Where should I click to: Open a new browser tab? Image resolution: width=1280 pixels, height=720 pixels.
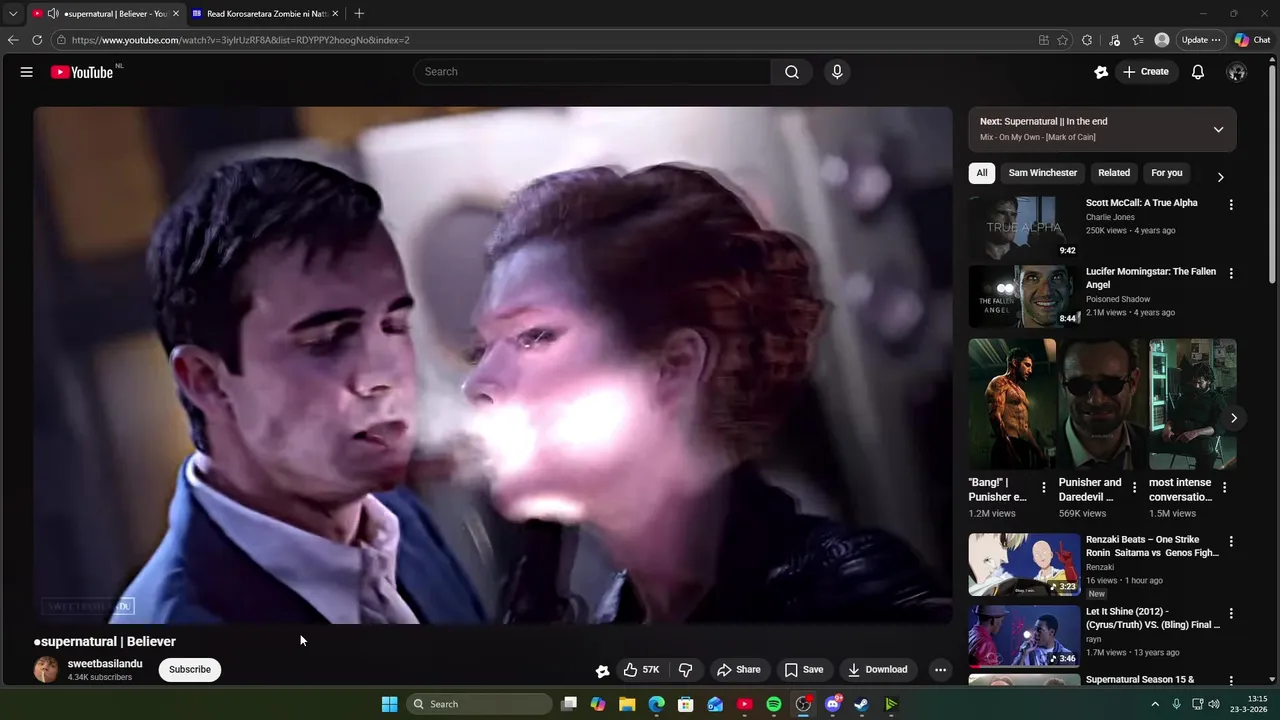click(359, 13)
